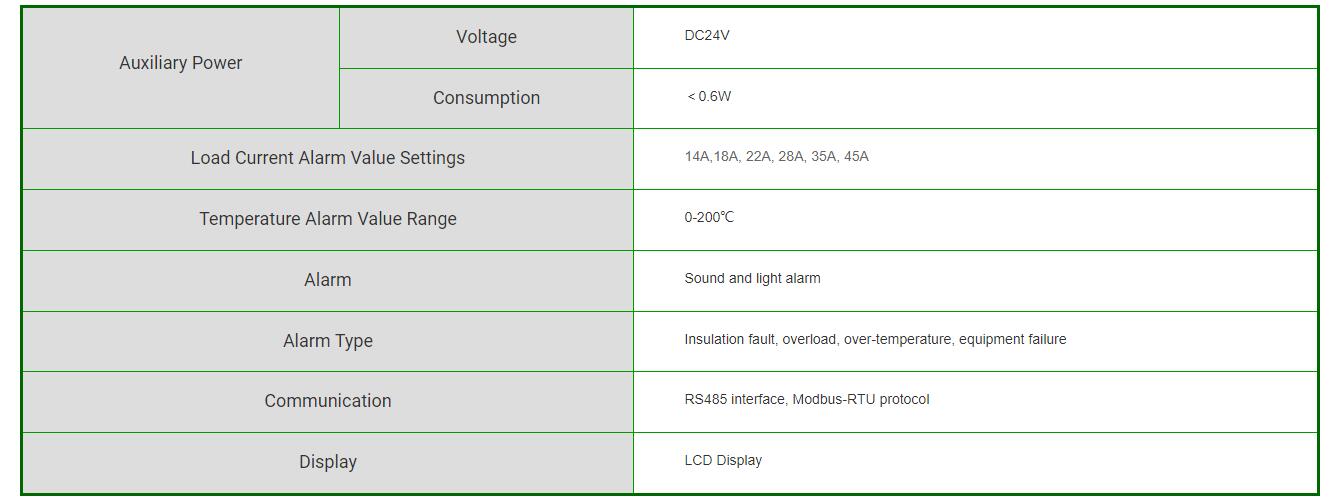The height and width of the screenshot is (504, 1331).
Task: Click Load Current Alarm Value Settings
Action: (328, 158)
